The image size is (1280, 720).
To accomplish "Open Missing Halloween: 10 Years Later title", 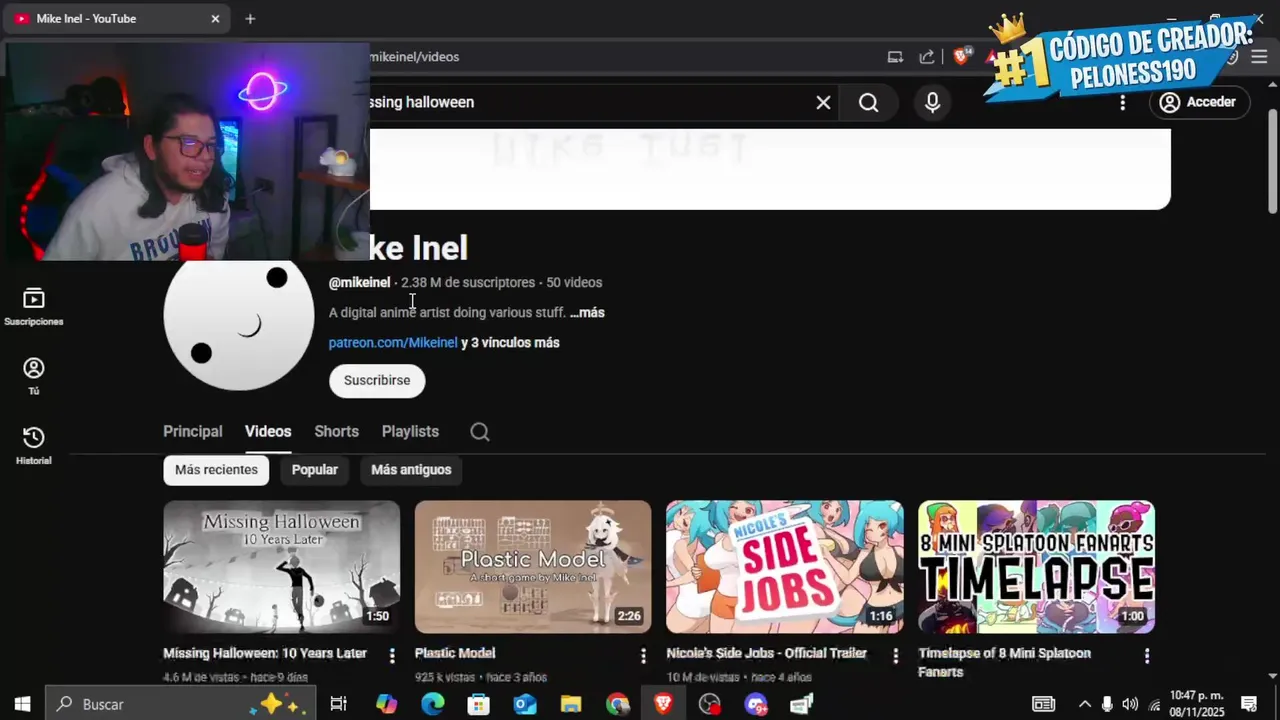I will pyautogui.click(x=265, y=653).
